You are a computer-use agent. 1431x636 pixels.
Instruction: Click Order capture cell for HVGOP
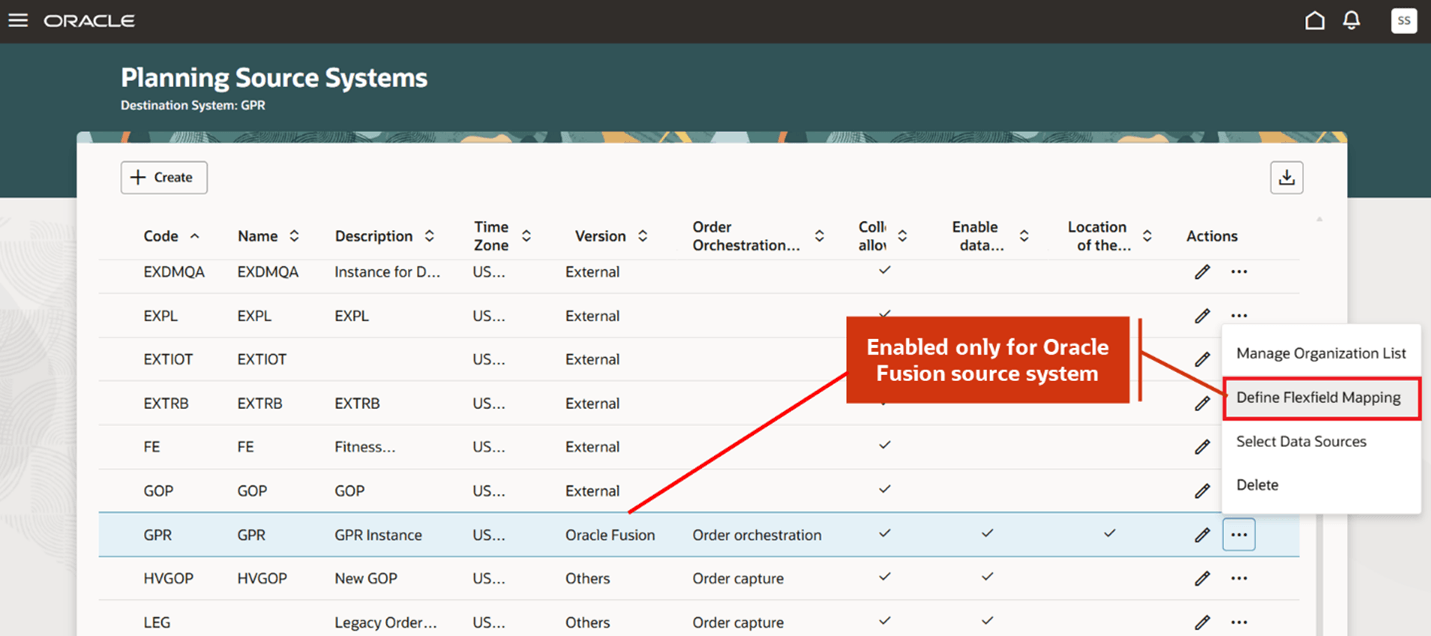pos(738,579)
